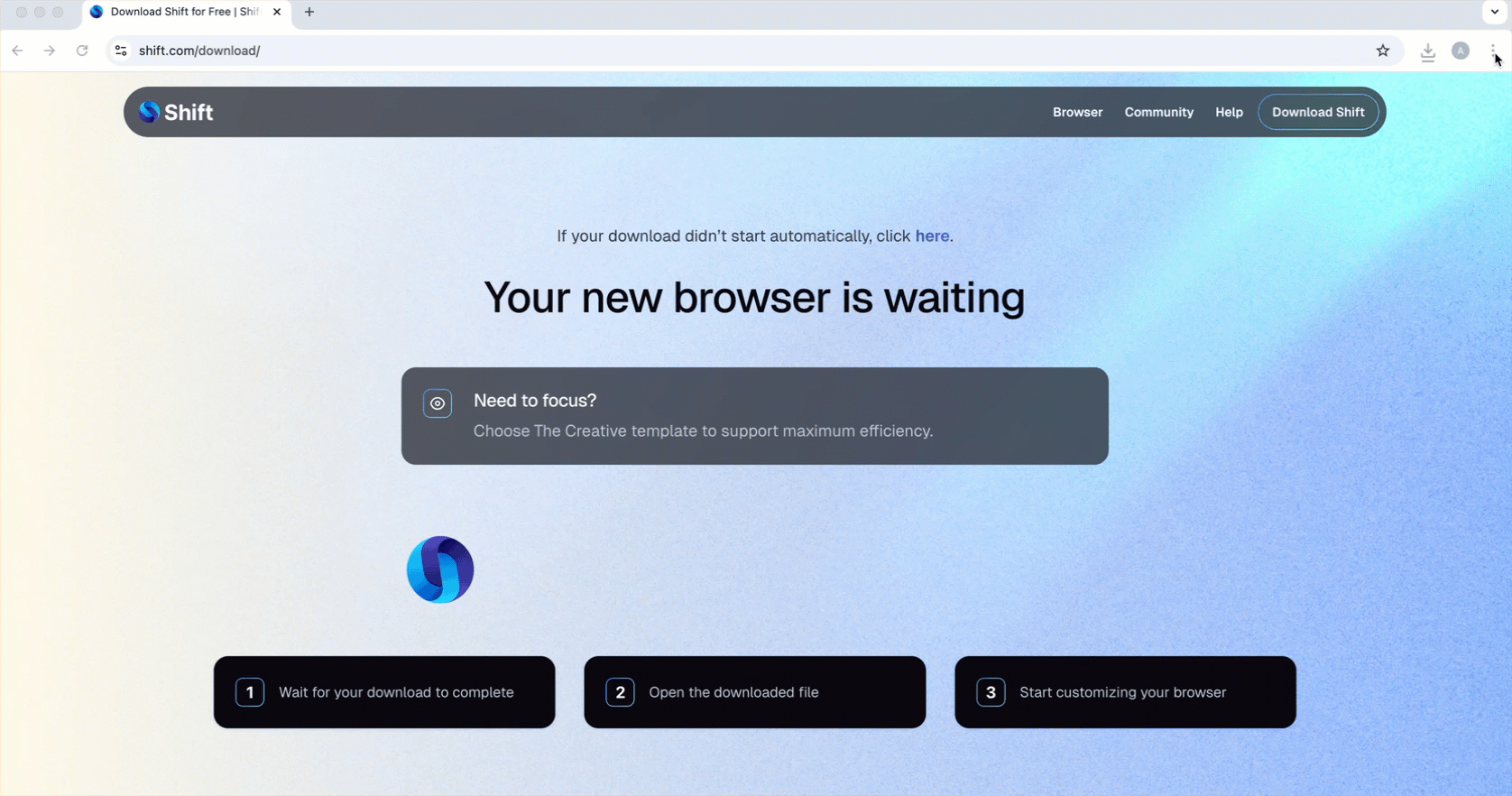Screen dimensions: 1512x796
Task: Click the 'Need to focus?' card title
Action: 535,400
